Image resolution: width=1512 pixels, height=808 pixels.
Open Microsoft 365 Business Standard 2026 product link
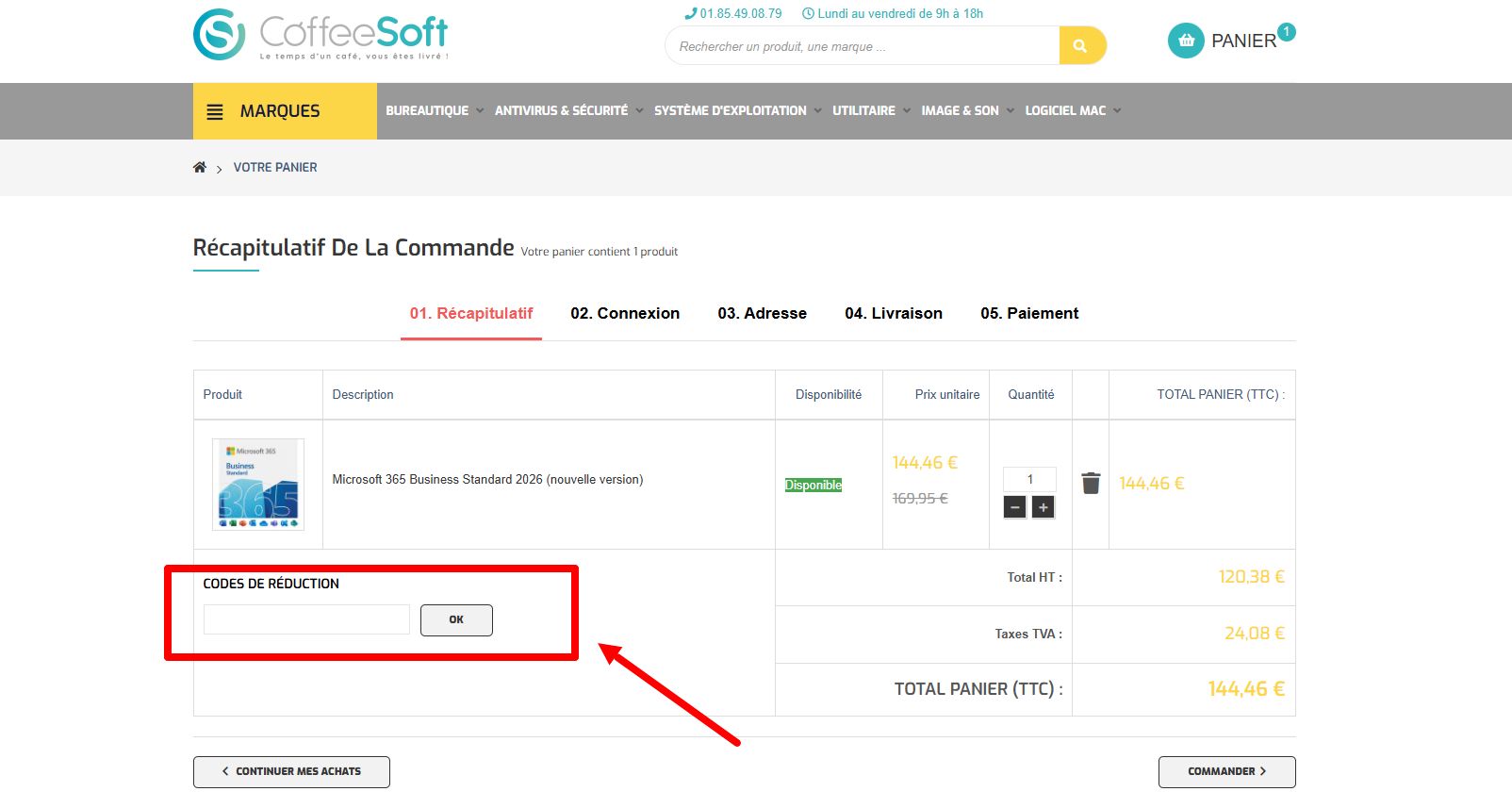[x=487, y=479]
